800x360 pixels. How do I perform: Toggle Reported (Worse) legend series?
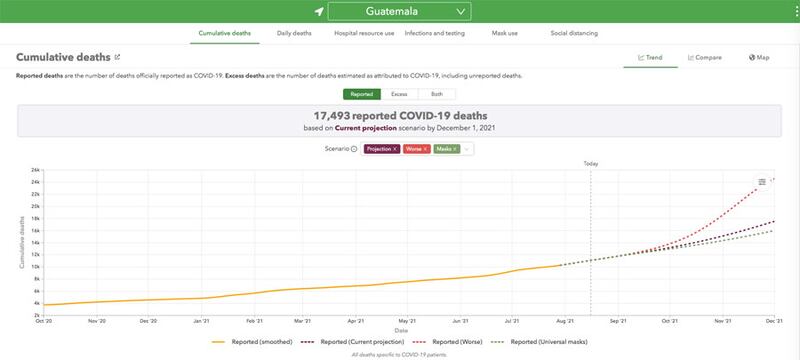[449, 342]
